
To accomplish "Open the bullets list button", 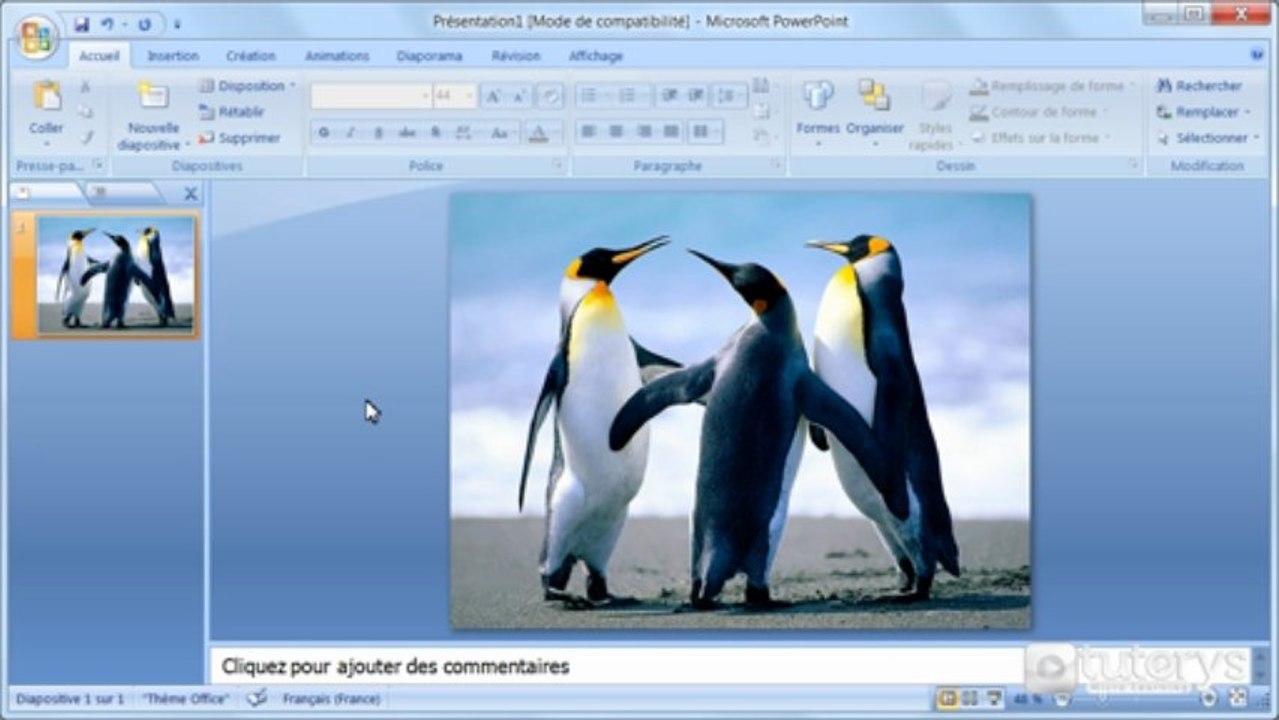I will click(593, 95).
